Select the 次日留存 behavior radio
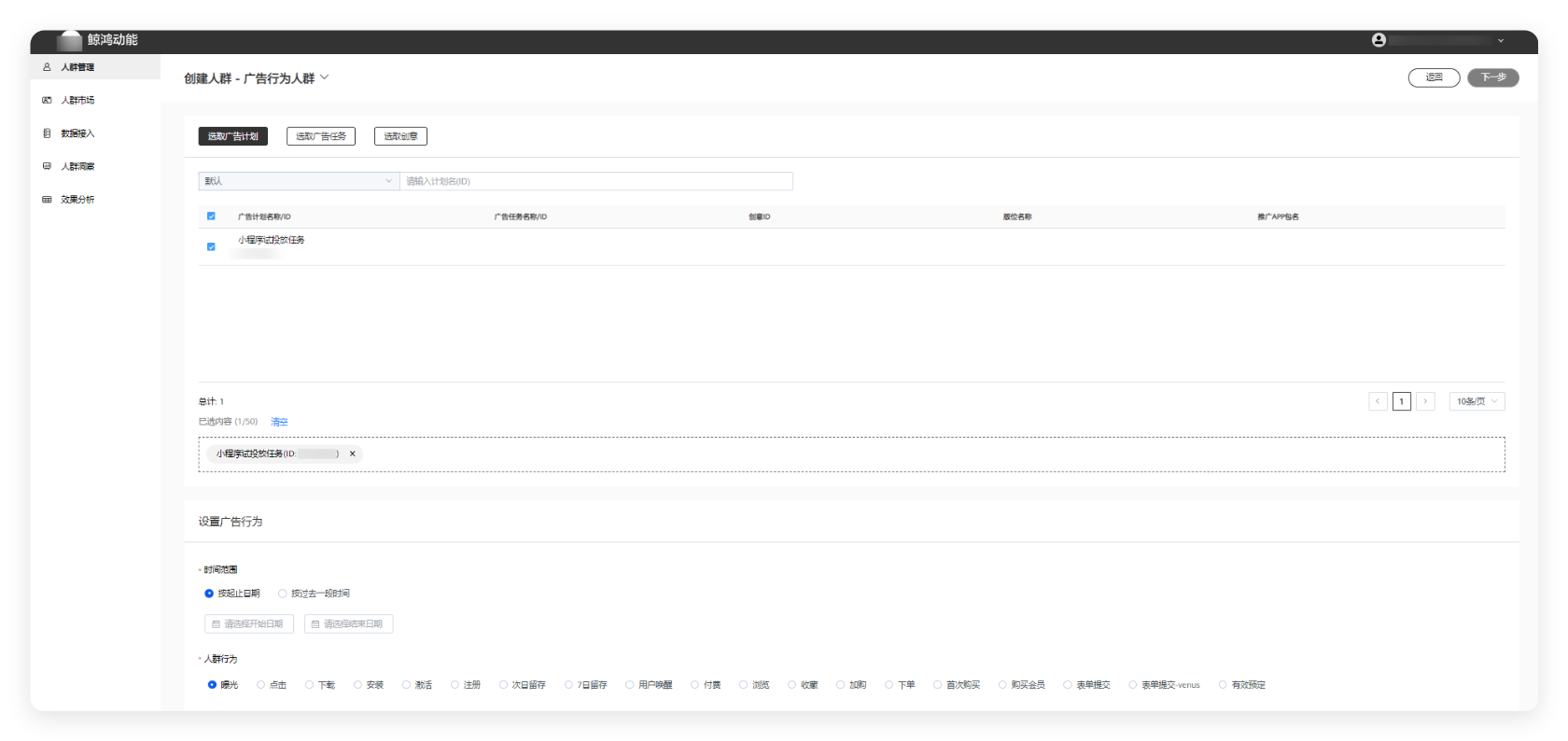Viewport: 1568px width, 741px height. coord(523,685)
